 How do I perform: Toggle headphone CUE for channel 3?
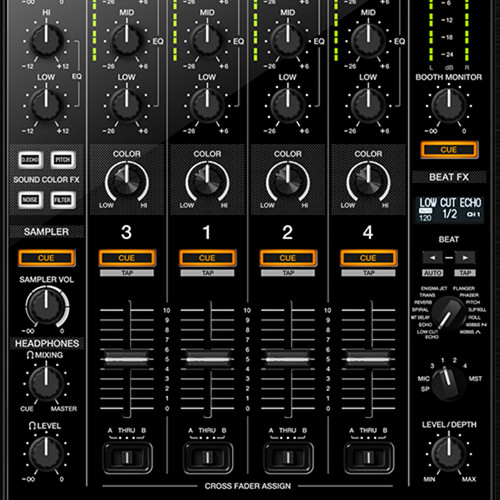[127, 258]
